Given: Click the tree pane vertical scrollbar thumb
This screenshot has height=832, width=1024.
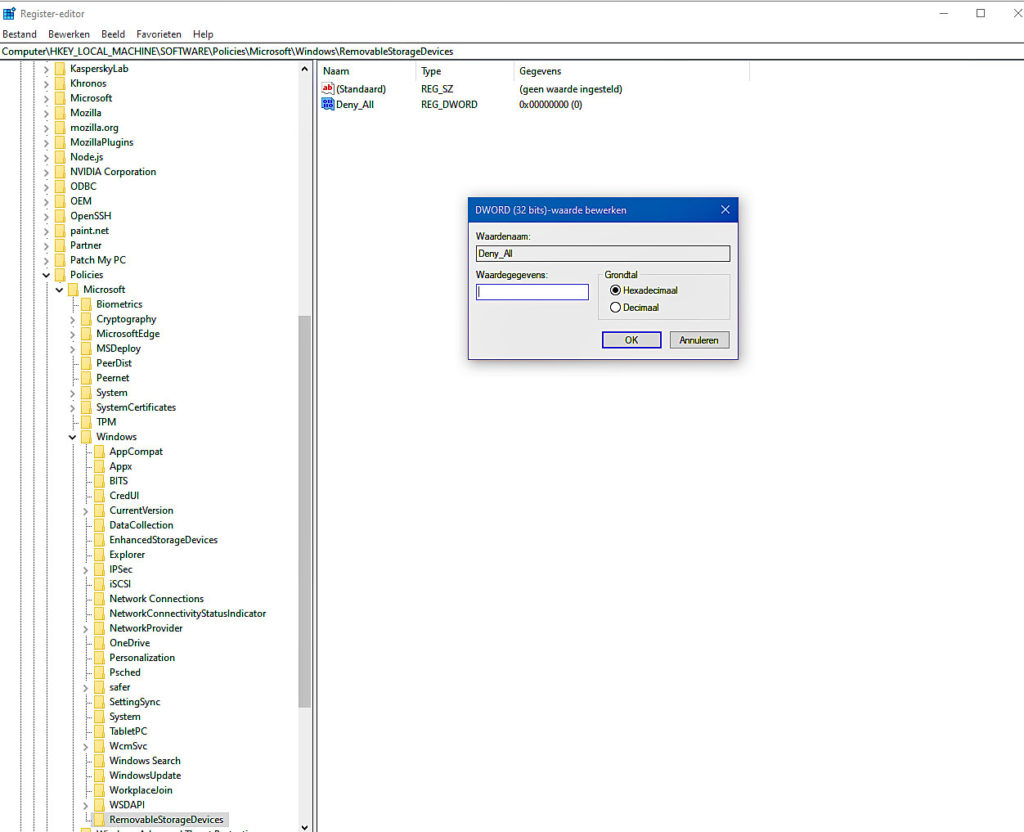Looking at the screenshot, I should tap(304, 511).
